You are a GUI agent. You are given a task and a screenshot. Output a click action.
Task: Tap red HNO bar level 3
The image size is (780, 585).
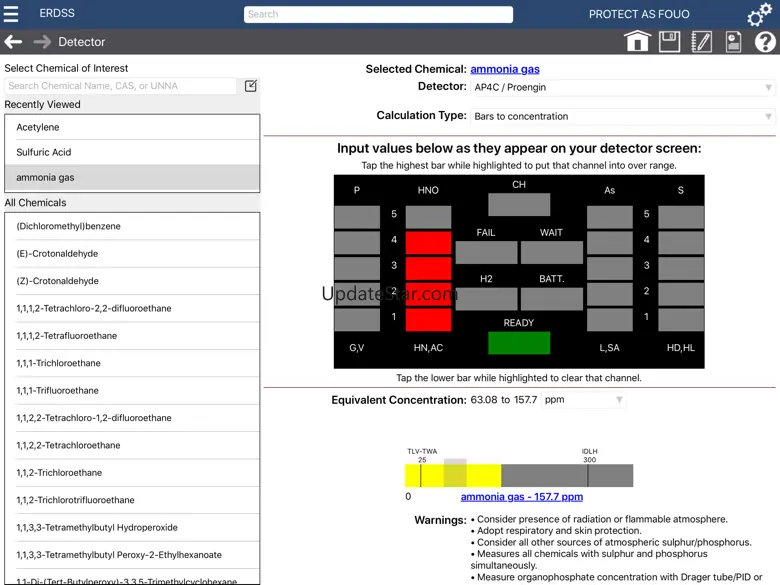pos(428,269)
